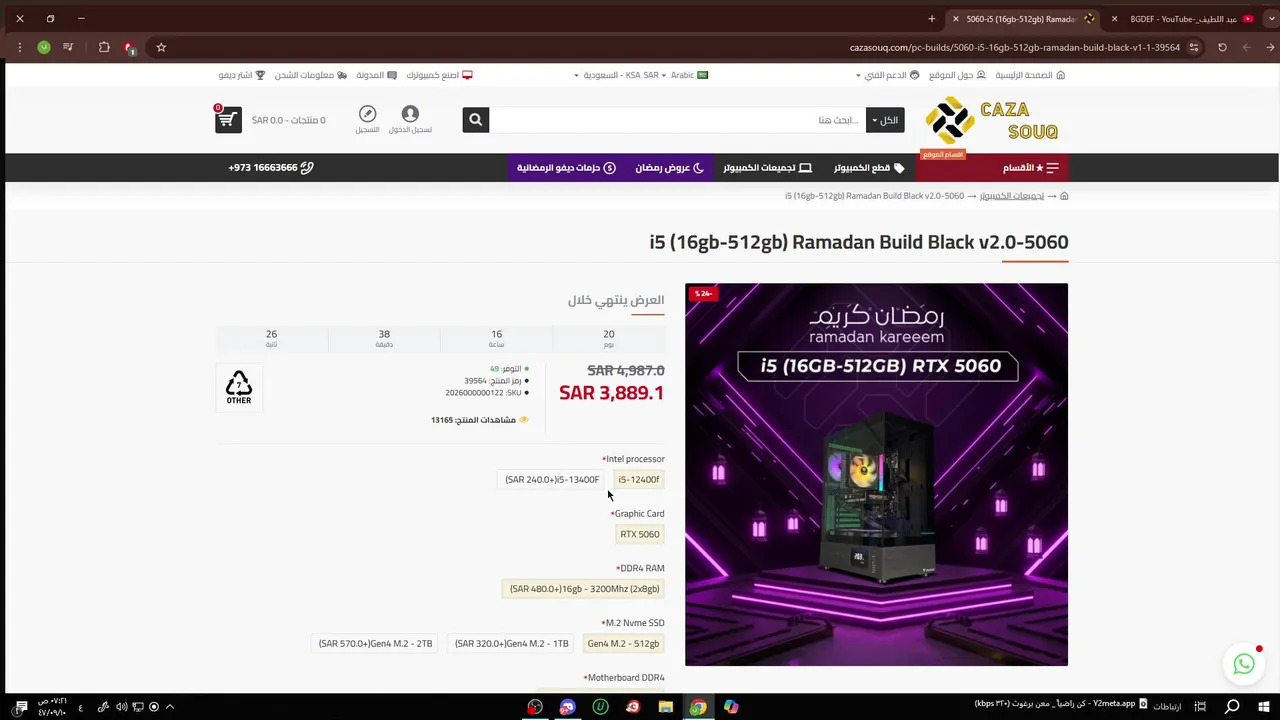The width and height of the screenshot is (1280, 720).
Task: Open the الأقسام categories menu
Action: point(1030,168)
